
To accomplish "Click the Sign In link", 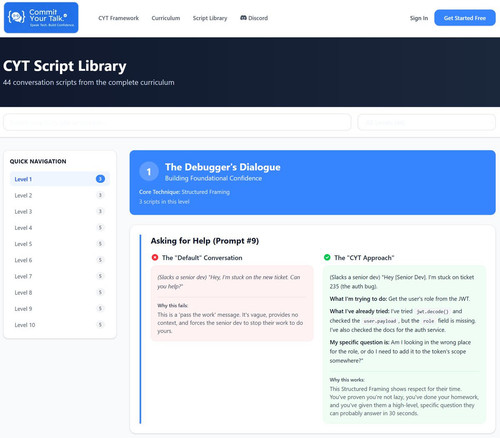I will click(419, 18).
